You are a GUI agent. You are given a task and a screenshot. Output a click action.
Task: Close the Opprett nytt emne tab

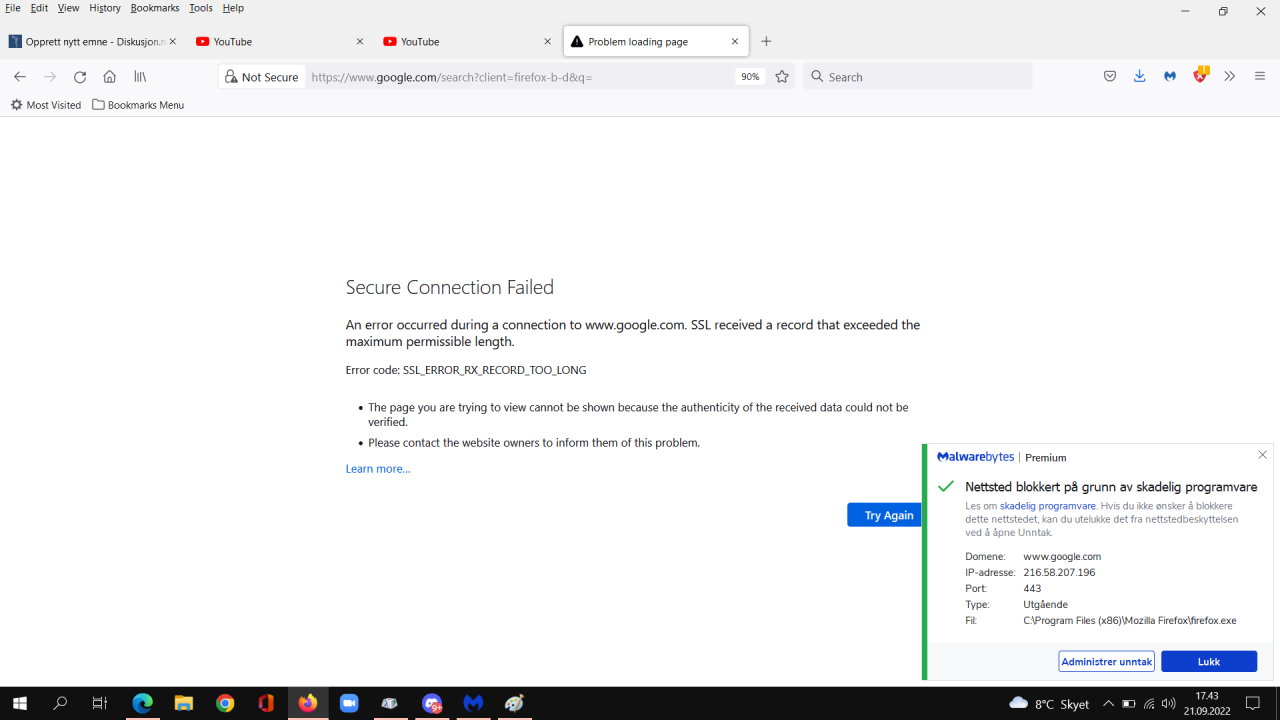point(173,42)
